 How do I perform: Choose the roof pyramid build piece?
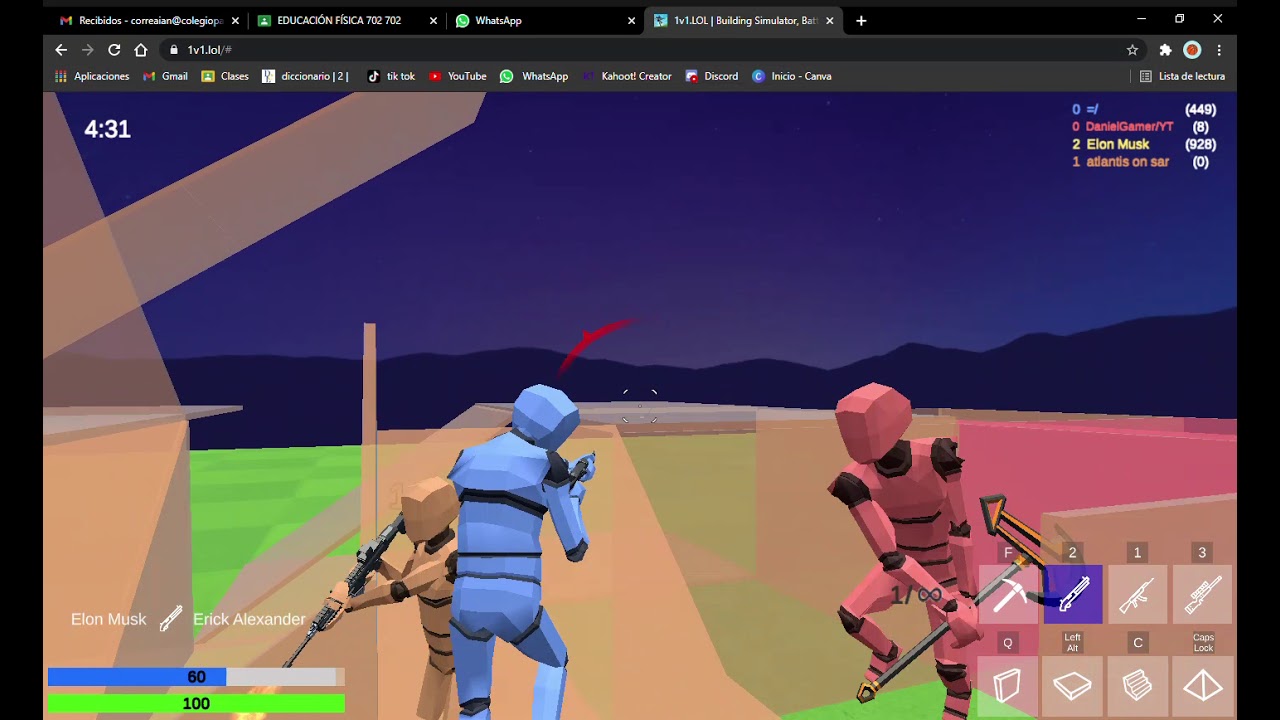coord(1202,685)
